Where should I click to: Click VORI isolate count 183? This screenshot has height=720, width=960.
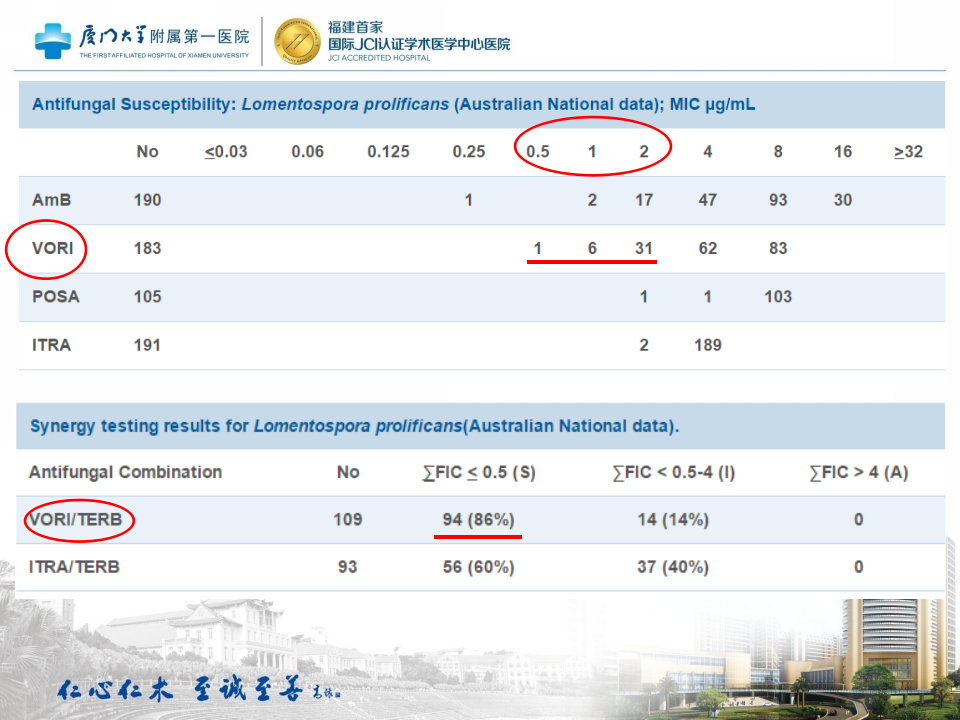pos(148,249)
